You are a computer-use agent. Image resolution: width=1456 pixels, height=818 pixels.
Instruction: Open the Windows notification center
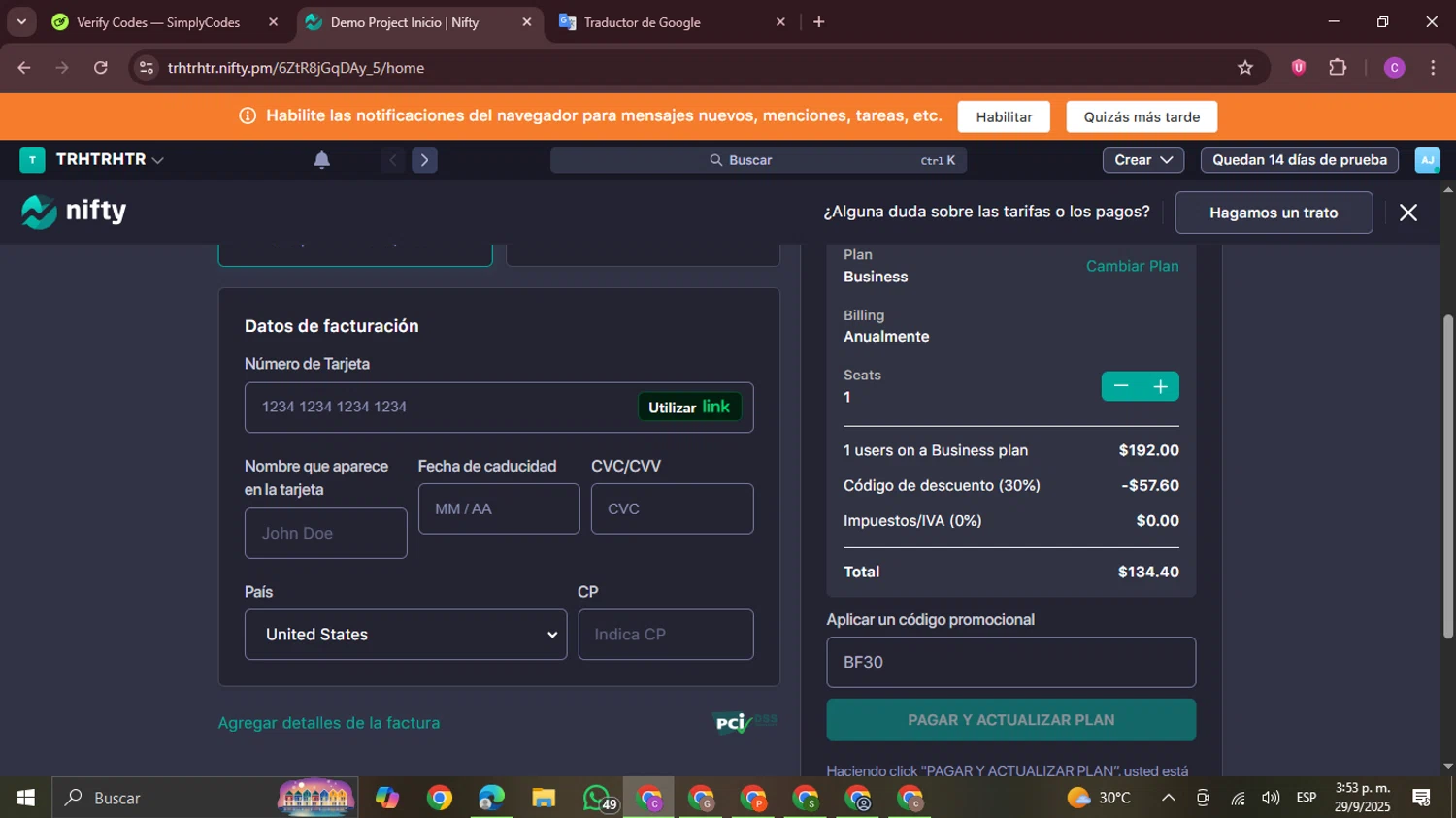click(1422, 798)
